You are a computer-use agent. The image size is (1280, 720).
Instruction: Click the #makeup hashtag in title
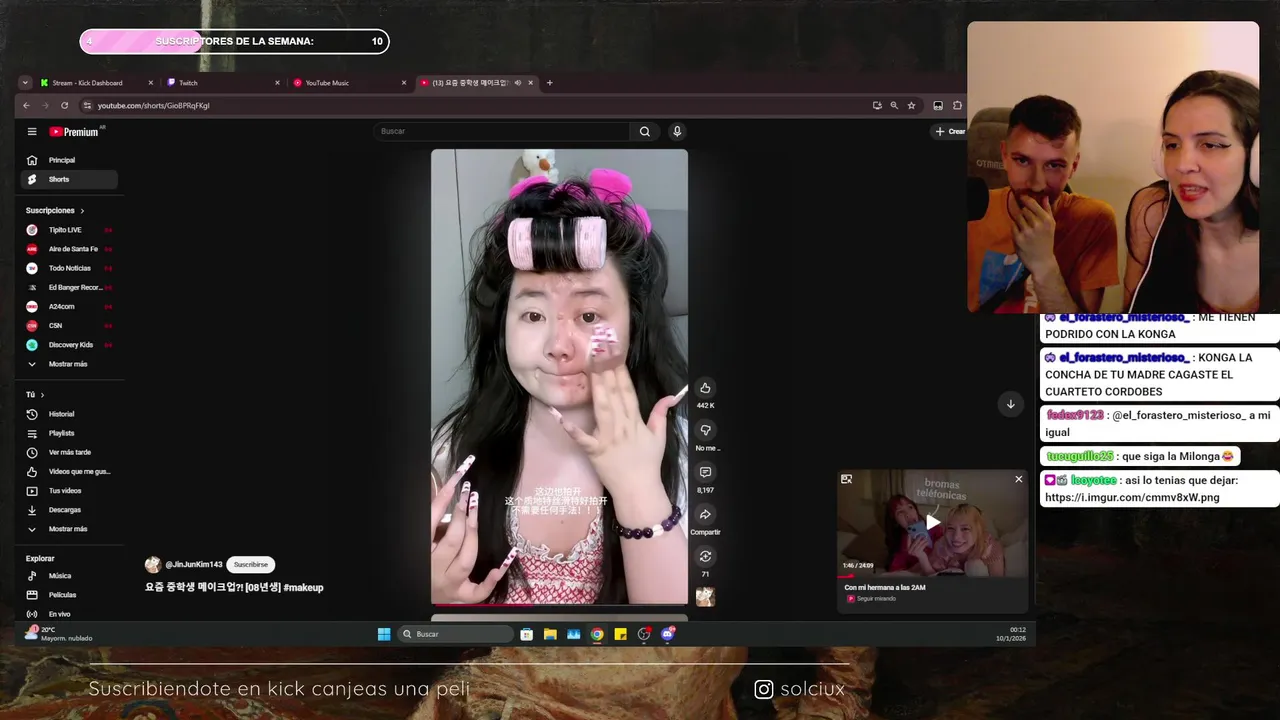click(303, 588)
